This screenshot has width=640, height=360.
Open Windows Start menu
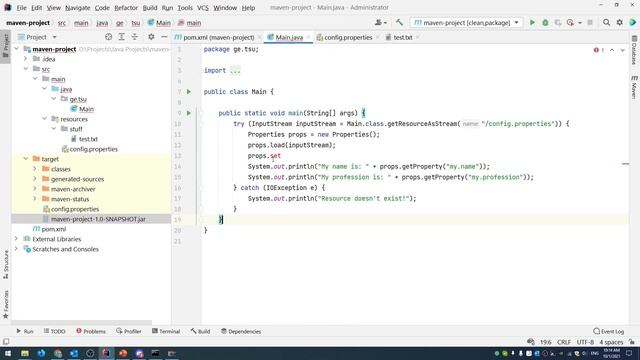point(8,353)
